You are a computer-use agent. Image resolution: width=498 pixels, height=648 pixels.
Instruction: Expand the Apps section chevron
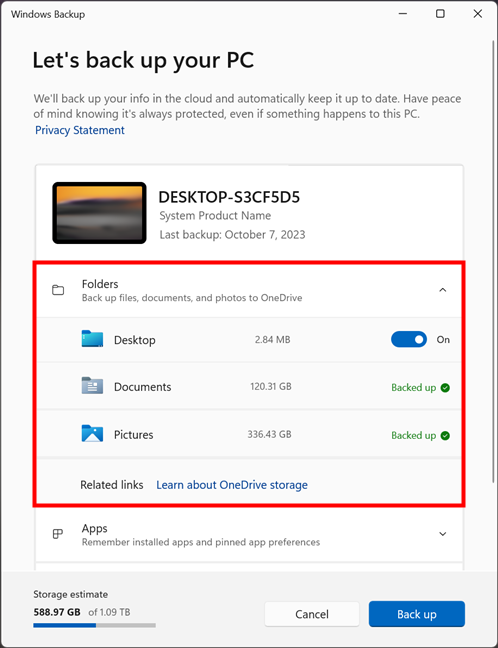click(443, 534)
